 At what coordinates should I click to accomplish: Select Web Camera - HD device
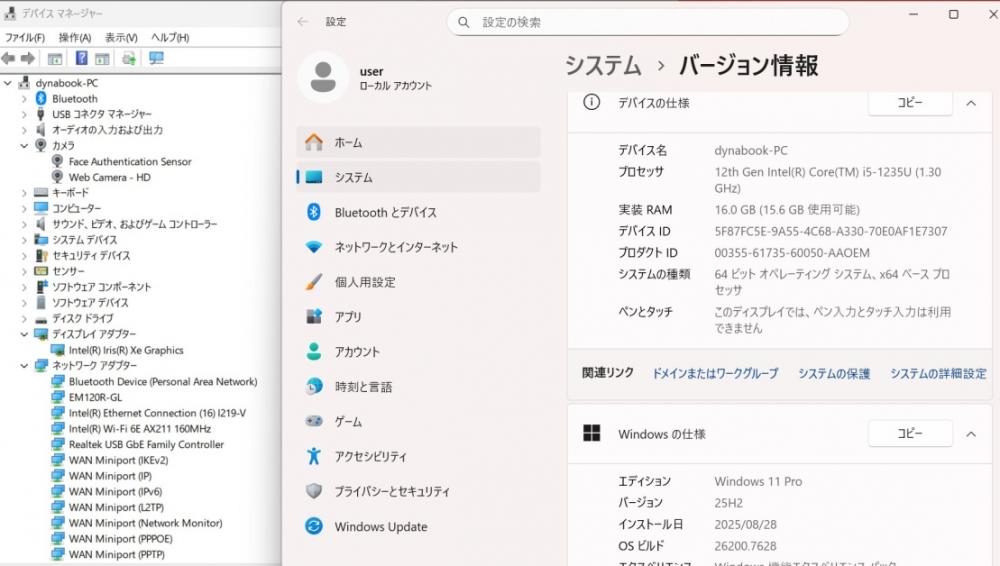[109, 178]
